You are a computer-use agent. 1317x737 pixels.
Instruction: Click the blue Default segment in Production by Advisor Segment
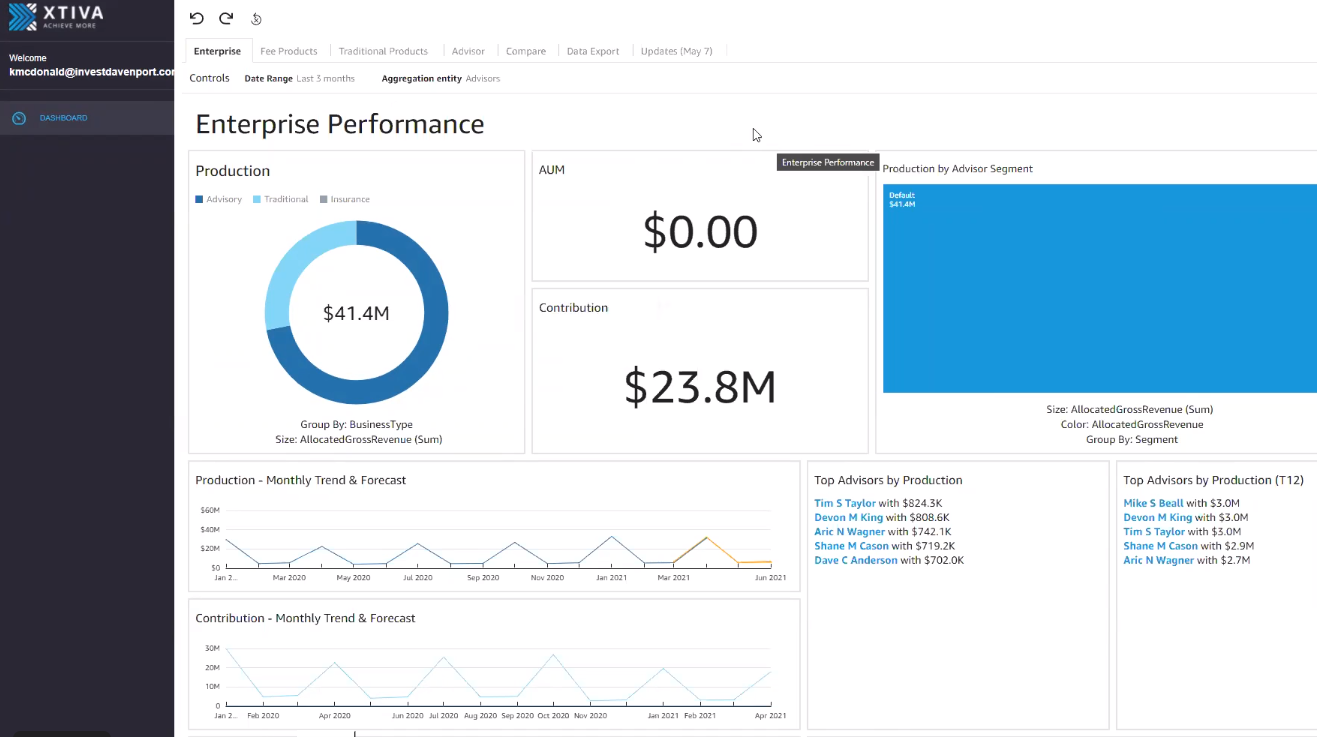pos(1100,288)
